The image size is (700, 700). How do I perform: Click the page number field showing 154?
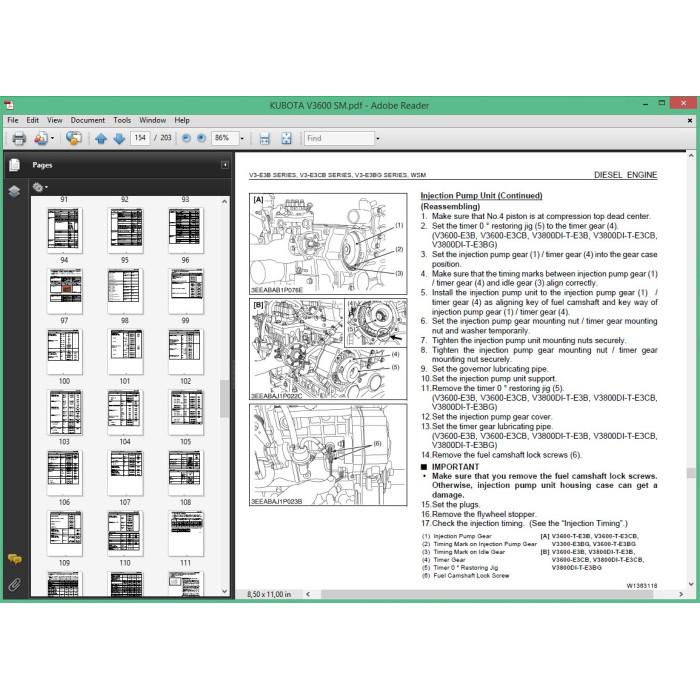tap(140, 138)
